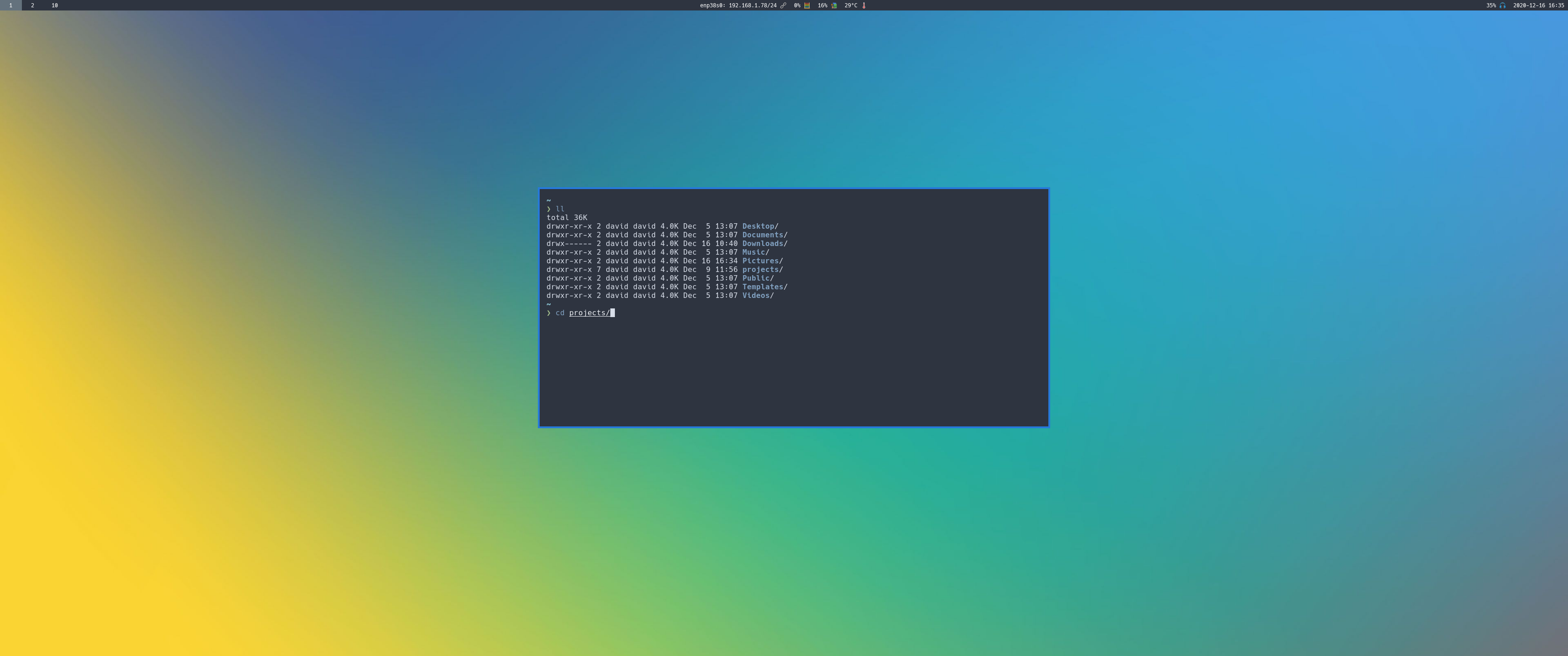Switch to workspace 10

click(x=54, y=5)
